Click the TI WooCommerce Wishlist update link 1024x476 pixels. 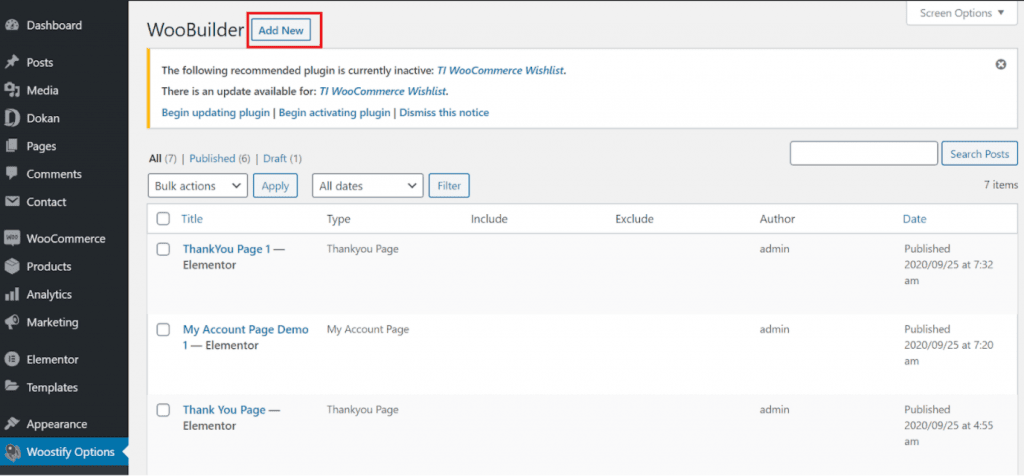click(x=383, y=91)
